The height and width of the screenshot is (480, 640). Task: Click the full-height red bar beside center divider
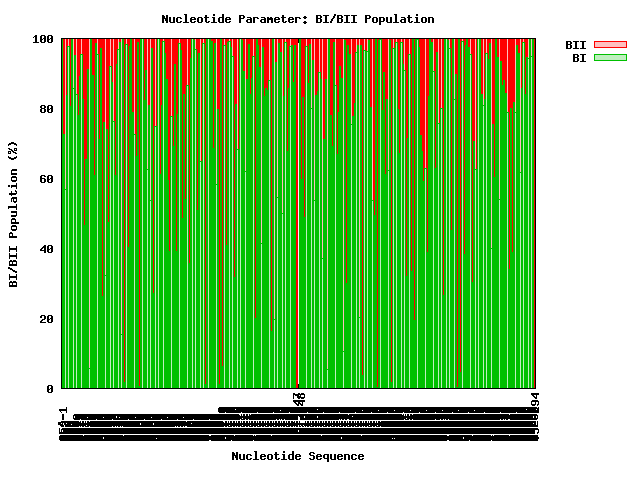[x=297, y=212]
